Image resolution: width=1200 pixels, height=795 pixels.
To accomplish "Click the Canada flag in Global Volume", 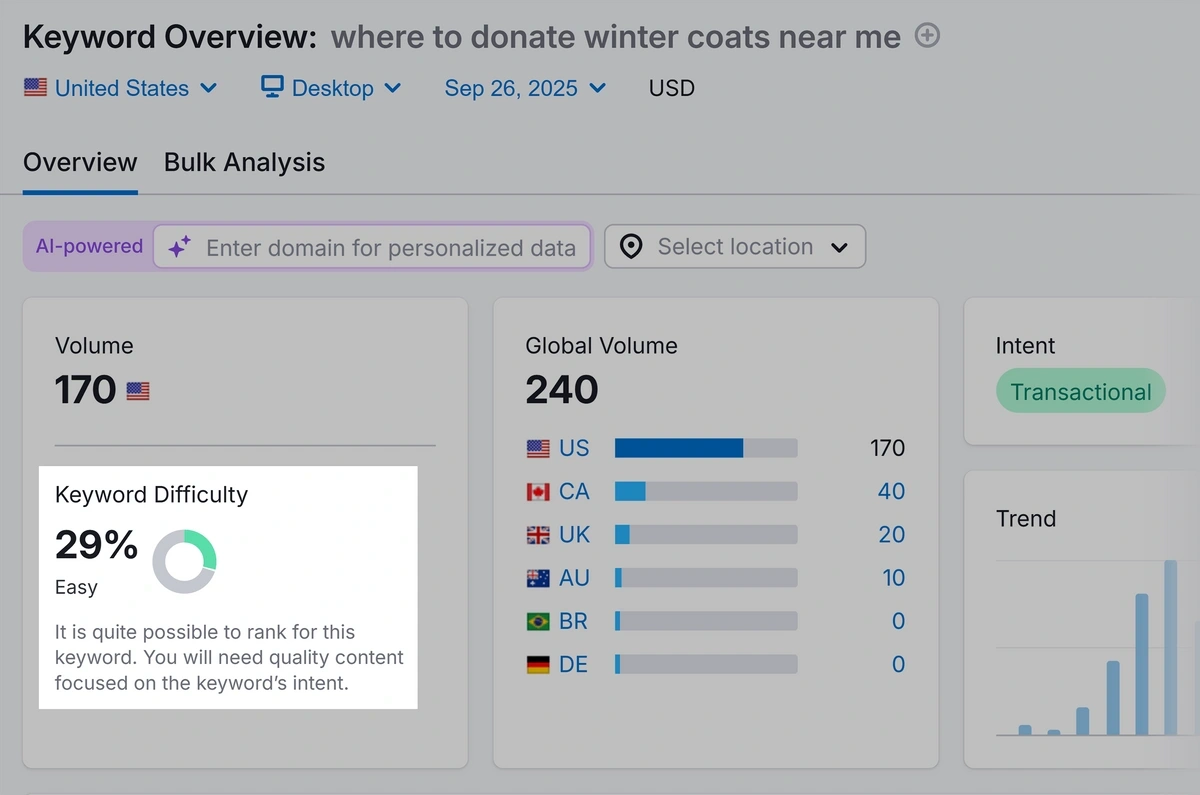I will (x=538, y=492).
